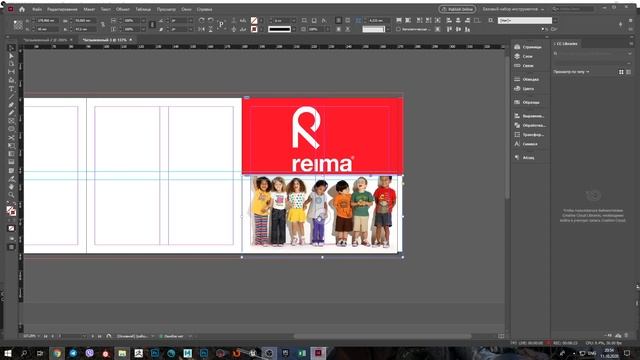Click the reference point locator grid
The height and width of the screenshot is (360, 640).
tap(18, 25)
